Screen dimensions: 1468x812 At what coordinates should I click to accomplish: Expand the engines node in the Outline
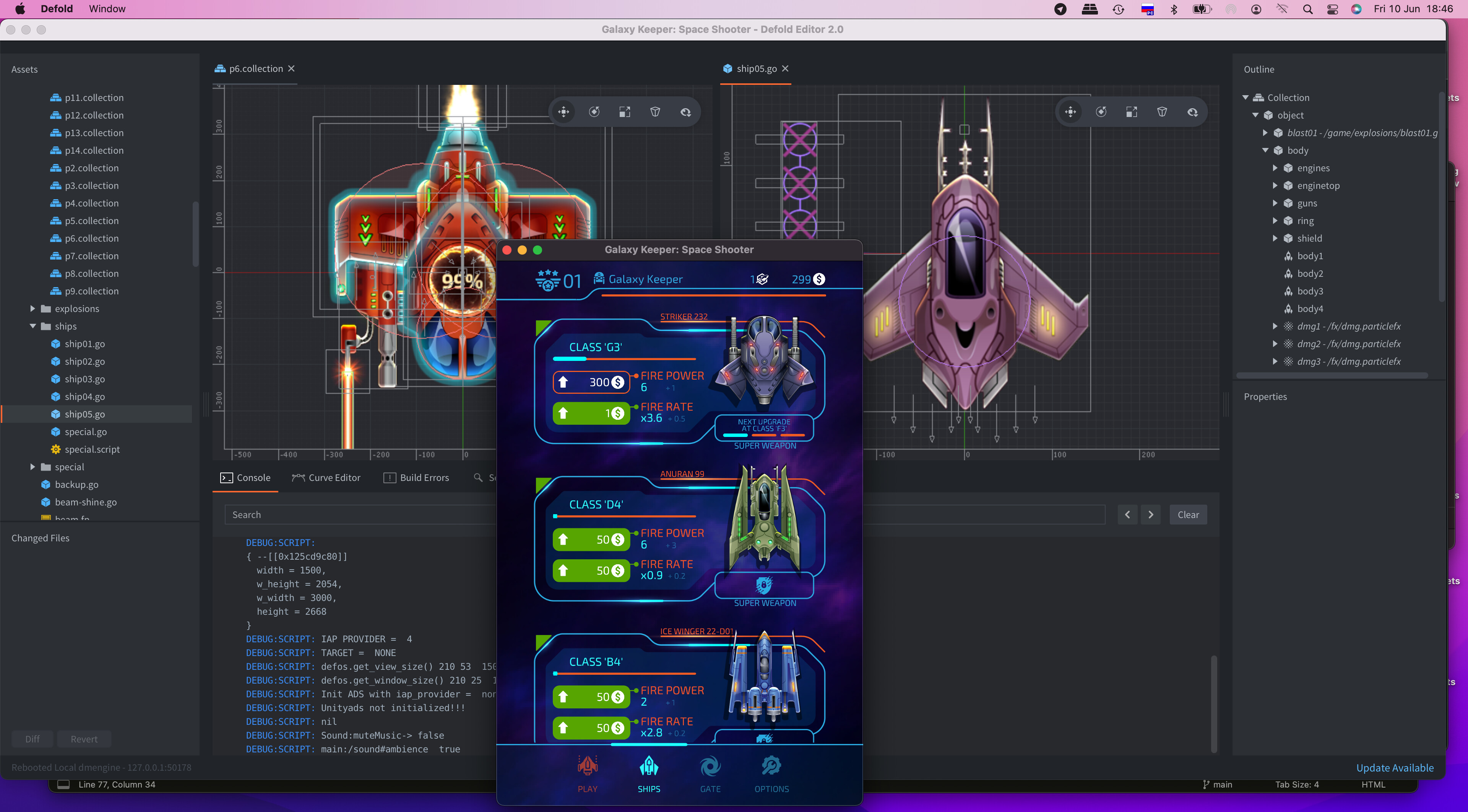tap(1275, 167)
